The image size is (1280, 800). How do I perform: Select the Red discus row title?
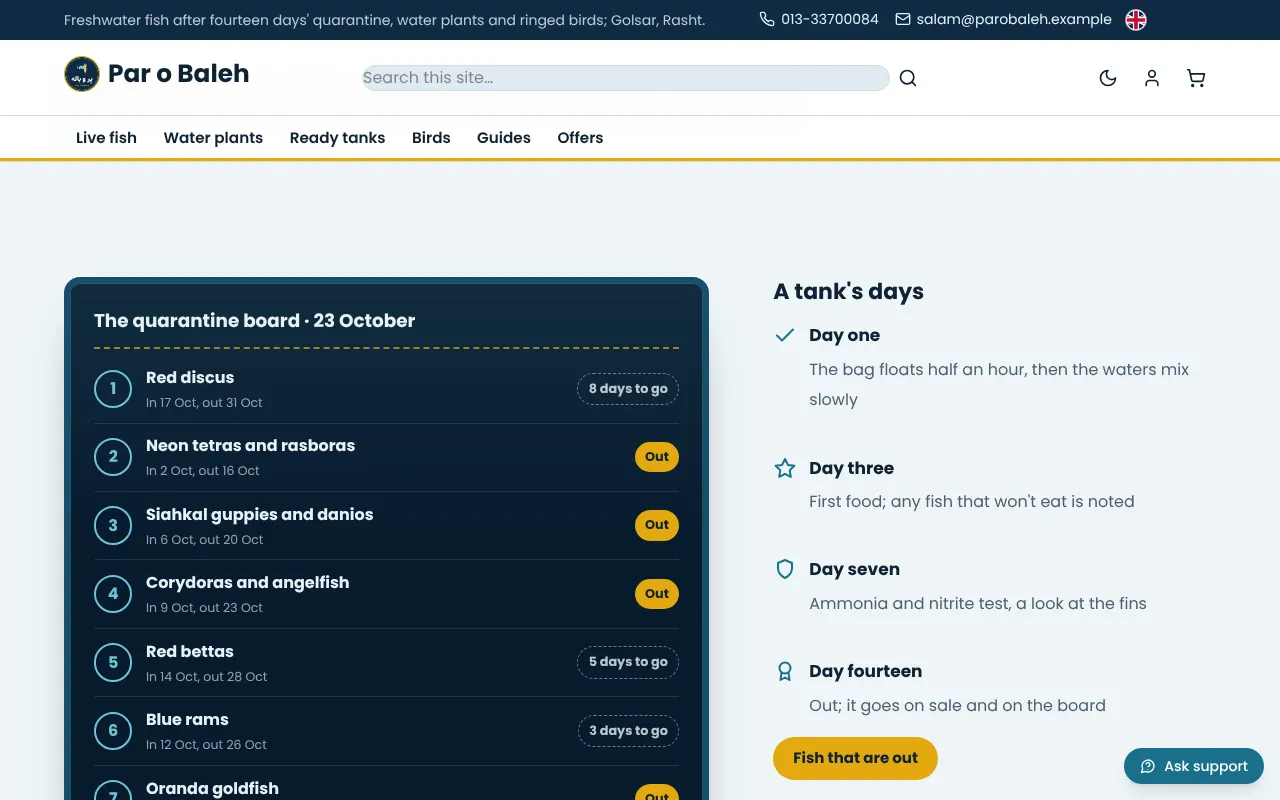coord(190,377)
